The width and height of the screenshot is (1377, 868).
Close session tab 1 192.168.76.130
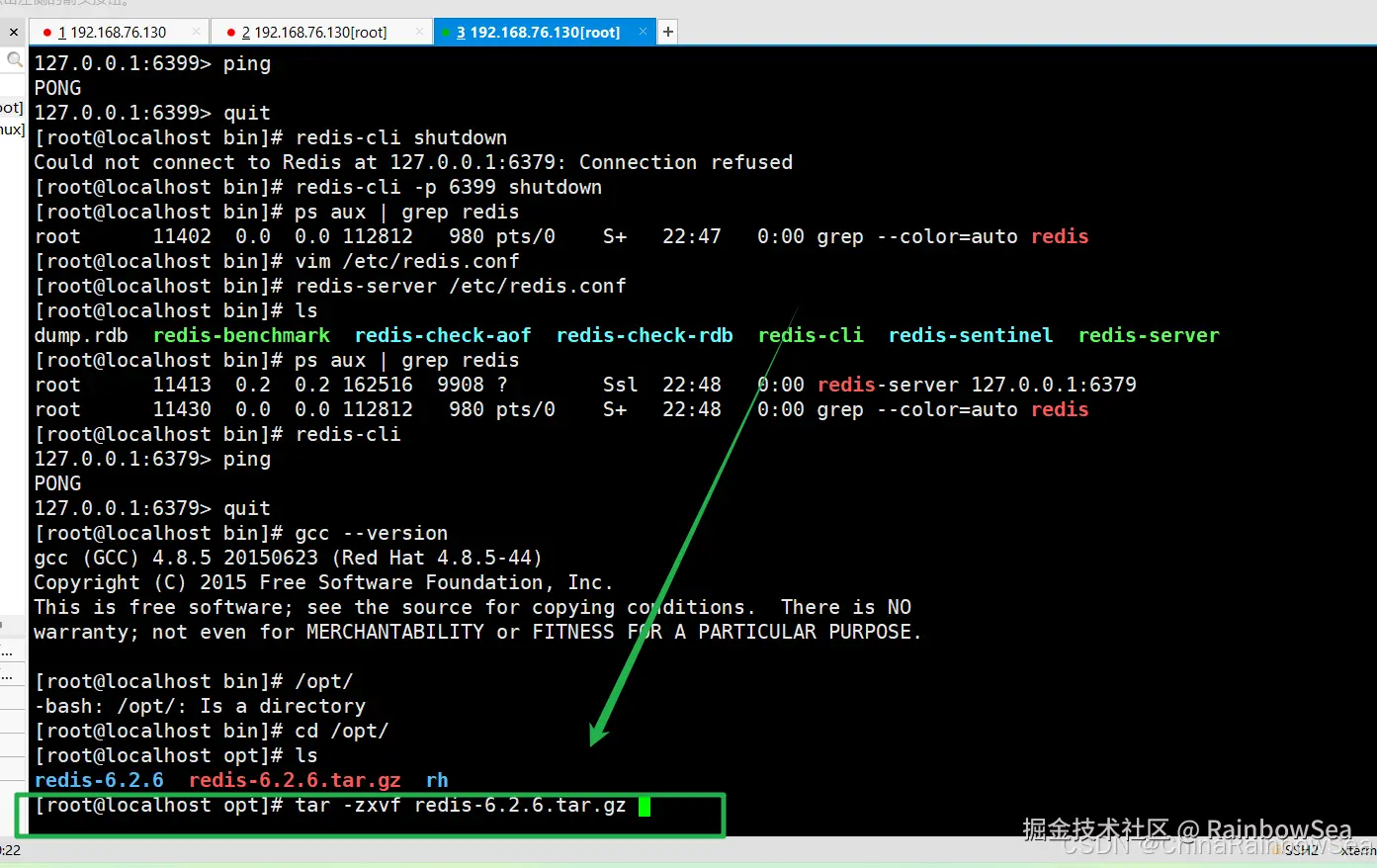[196, 32]
